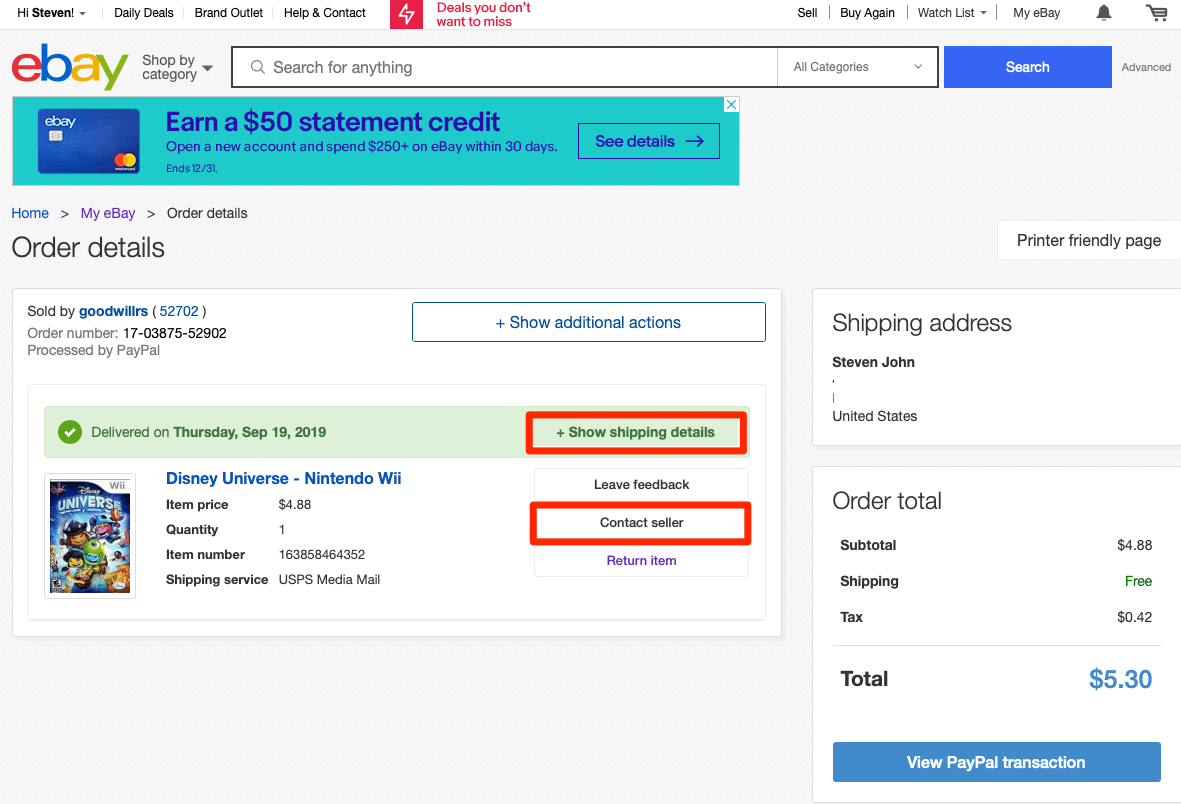Click Contact seller button

[641, 522]
